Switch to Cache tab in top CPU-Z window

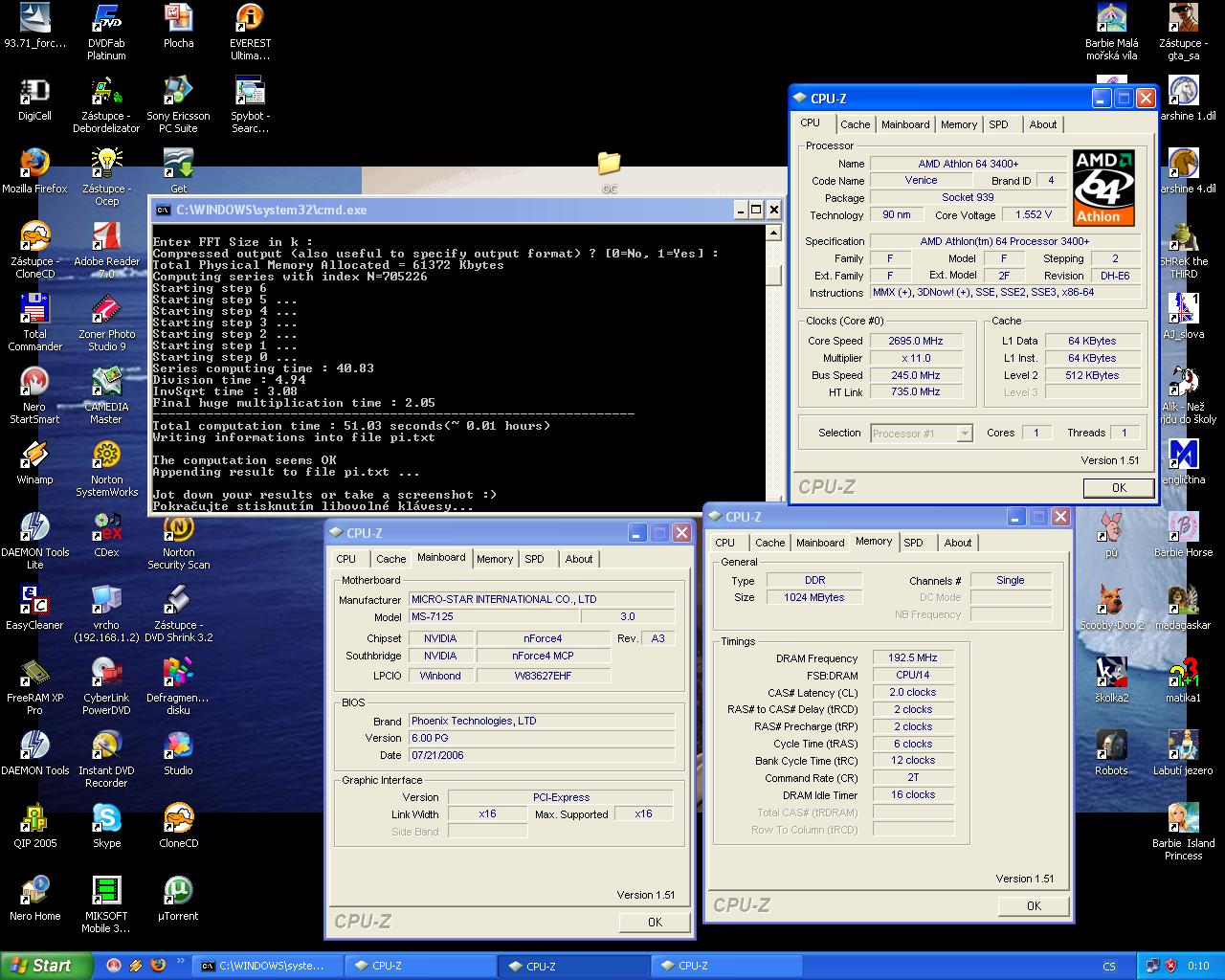point(855,124)
